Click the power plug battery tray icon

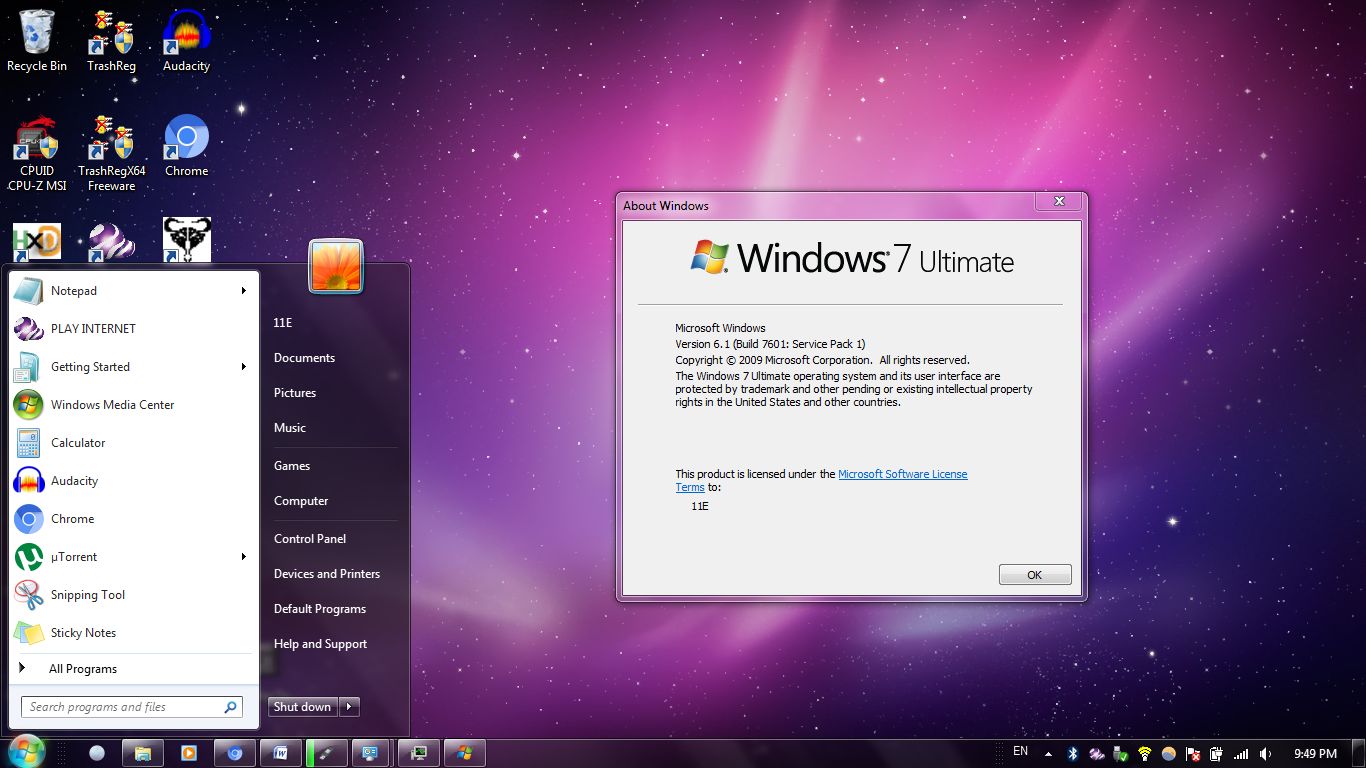[1217, 754]
